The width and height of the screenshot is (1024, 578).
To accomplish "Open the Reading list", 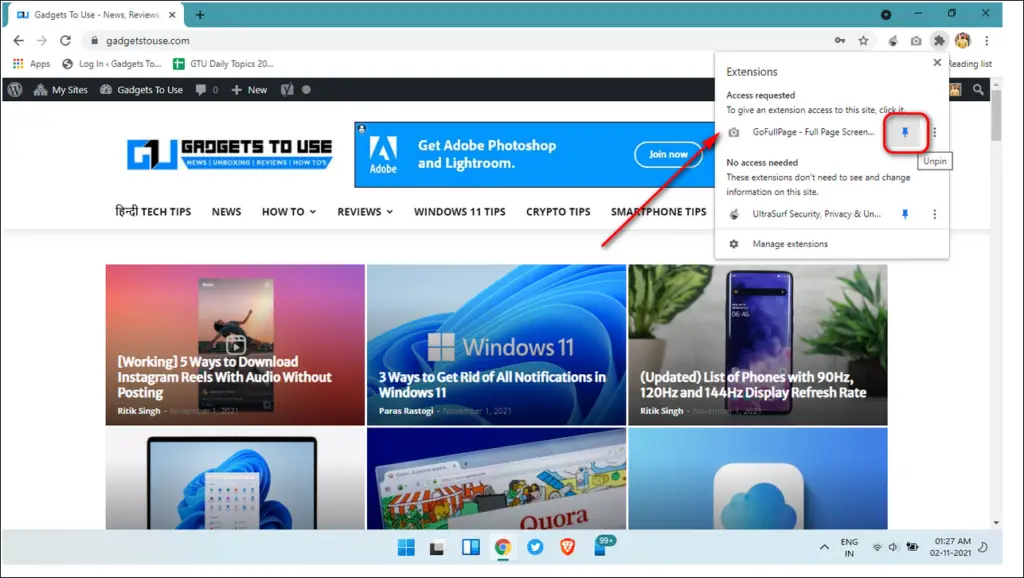I will click(x=969, y=63).
